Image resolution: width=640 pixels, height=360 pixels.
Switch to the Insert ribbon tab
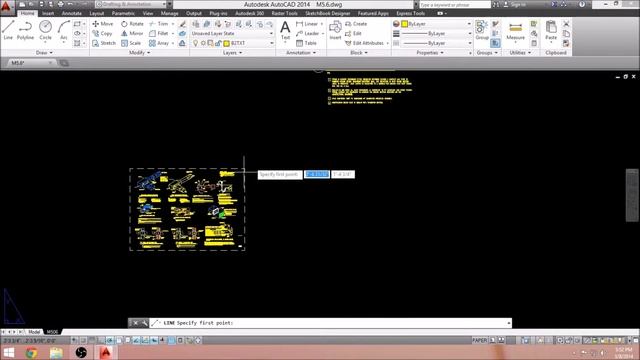[48, 13]
